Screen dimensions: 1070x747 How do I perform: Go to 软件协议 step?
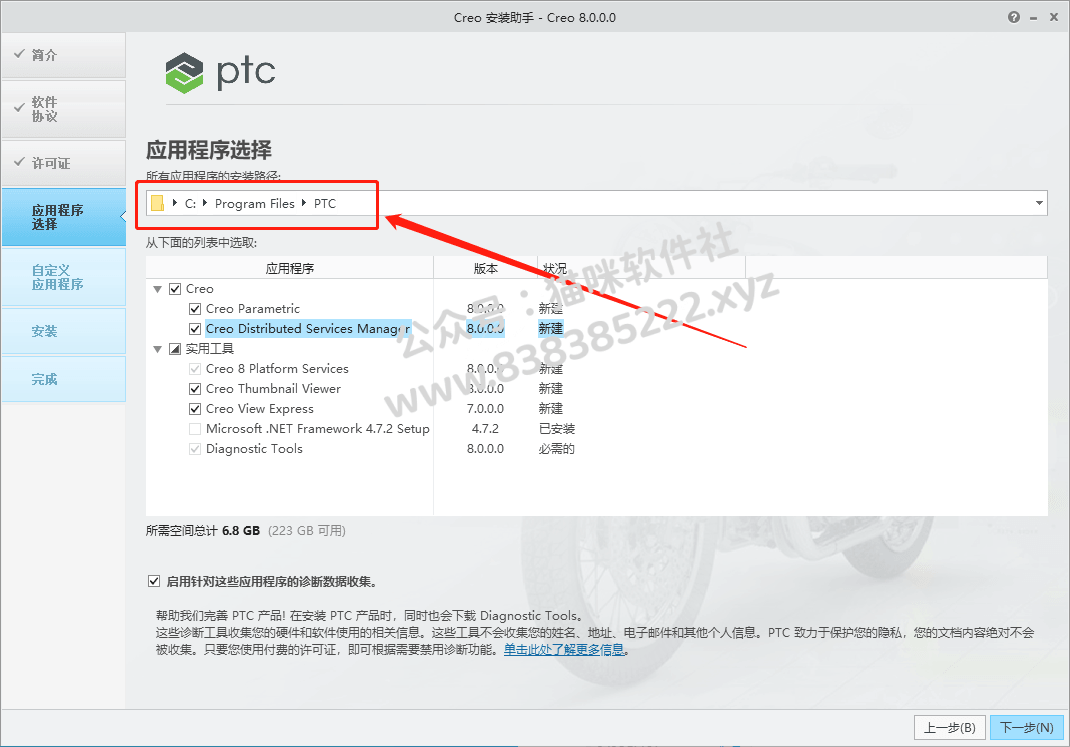[63, 109]
